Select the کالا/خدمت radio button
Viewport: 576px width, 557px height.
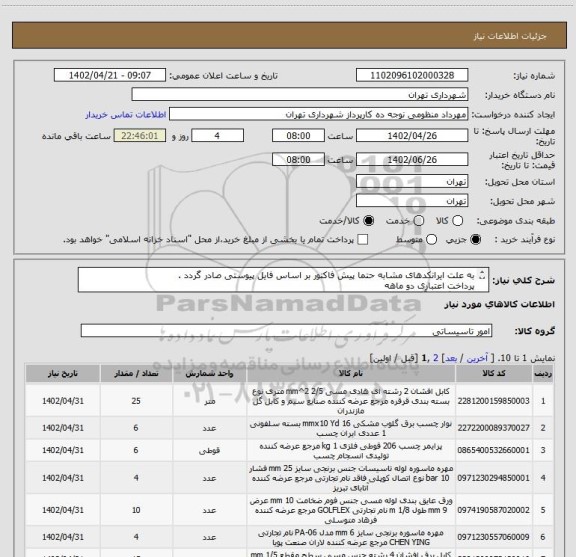point(368,221)
